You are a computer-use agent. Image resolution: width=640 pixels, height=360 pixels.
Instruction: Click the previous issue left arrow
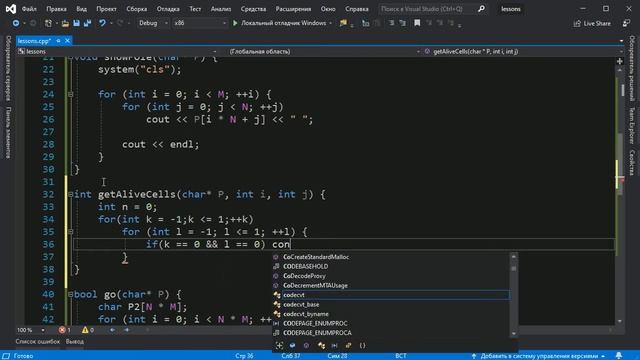click(112, 330)
